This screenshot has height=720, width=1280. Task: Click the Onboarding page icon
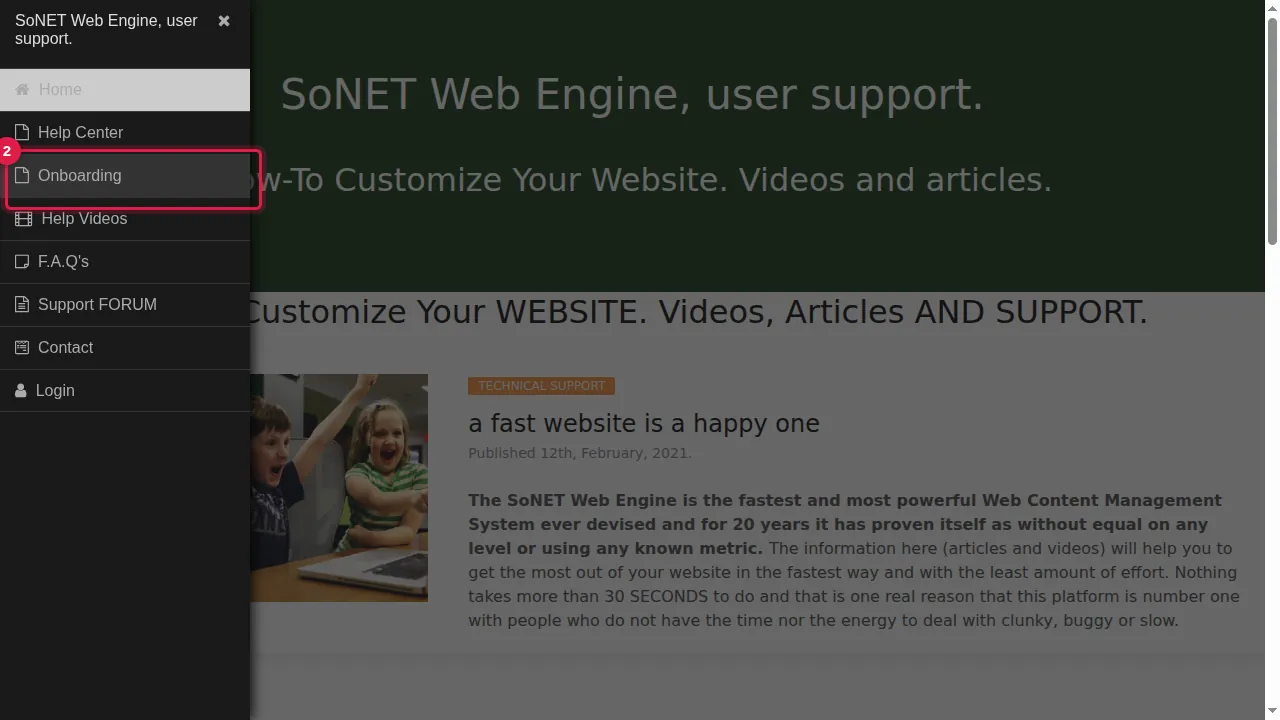[x=22, y=175]
